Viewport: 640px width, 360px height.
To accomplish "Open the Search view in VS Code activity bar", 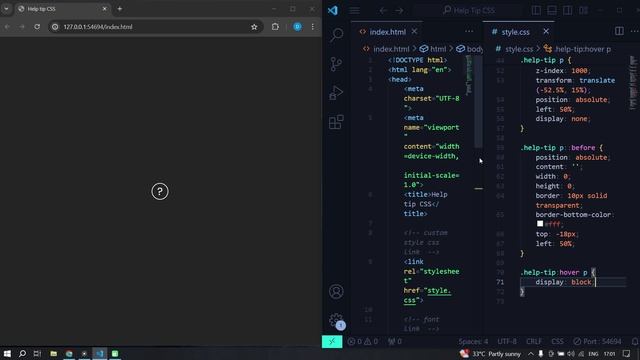I will [x=336, y=35].
